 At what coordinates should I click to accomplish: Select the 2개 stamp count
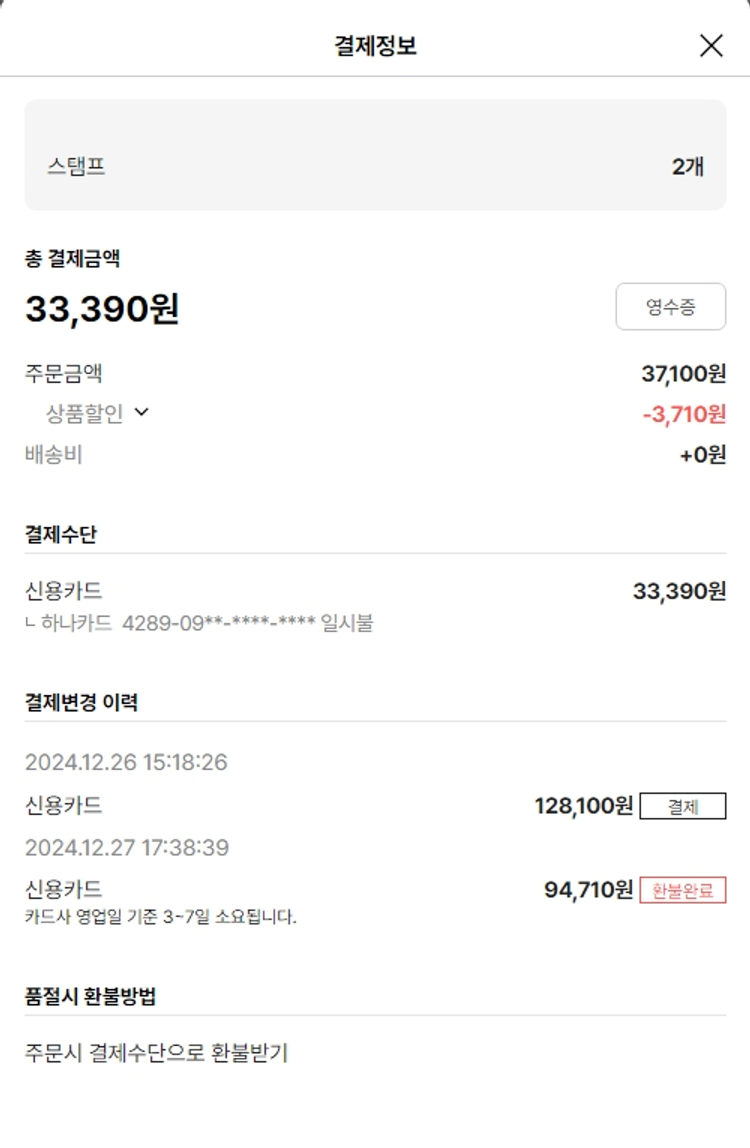point(688,167)
